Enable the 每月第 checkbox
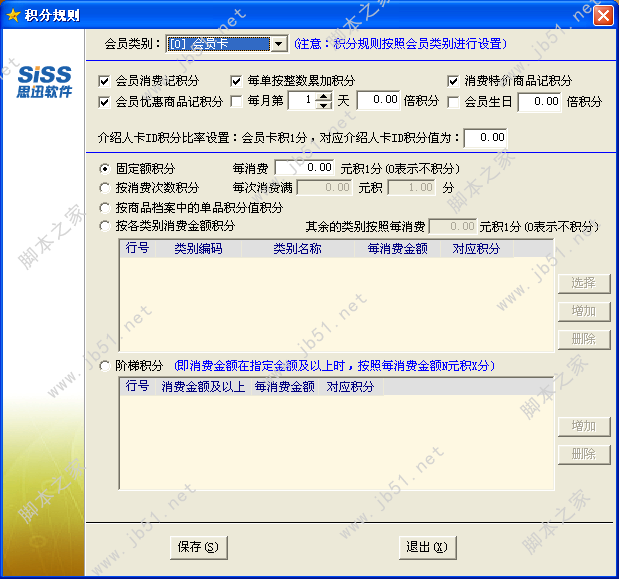 pos(236,101)
